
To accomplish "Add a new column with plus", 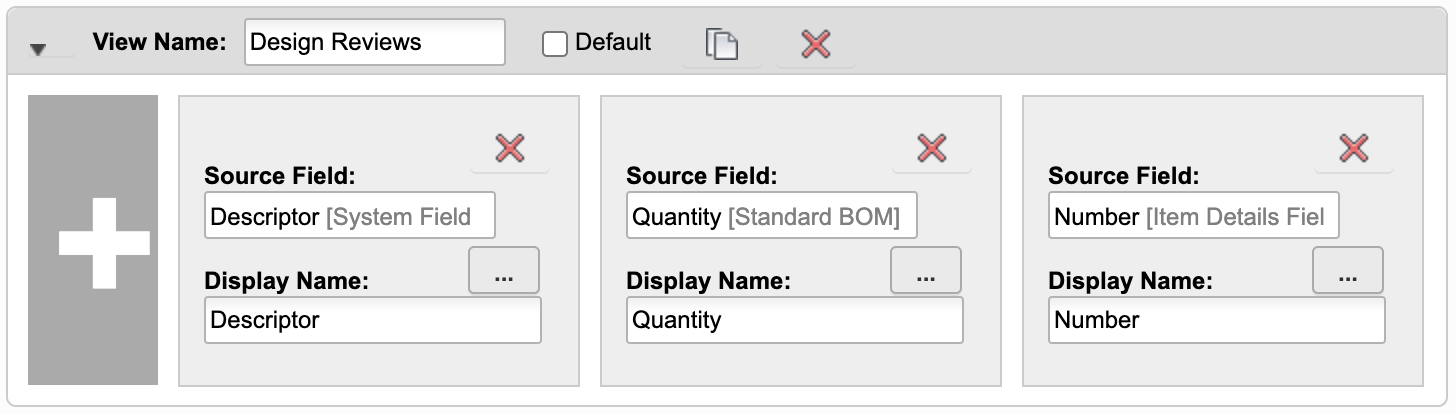I will (x=93, y=240).
